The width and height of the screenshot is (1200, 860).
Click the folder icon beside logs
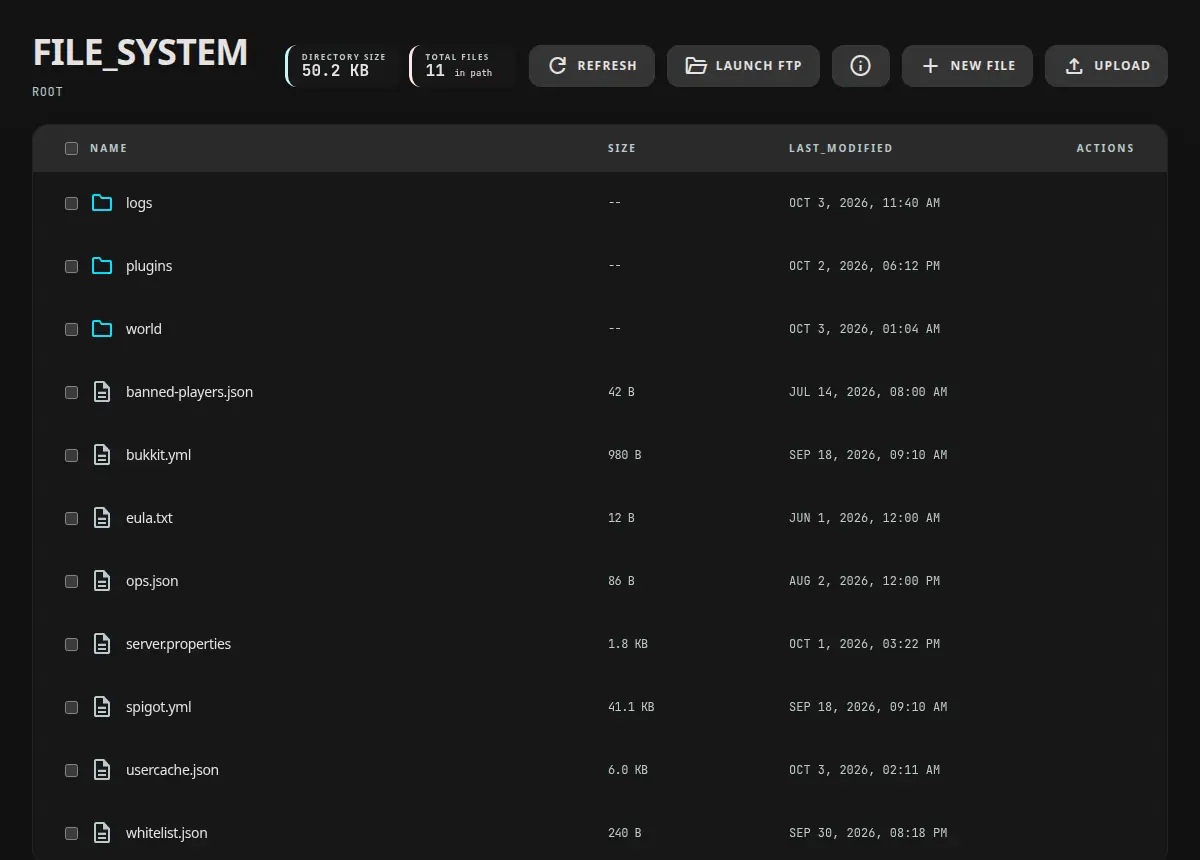(x=102, y=203)
